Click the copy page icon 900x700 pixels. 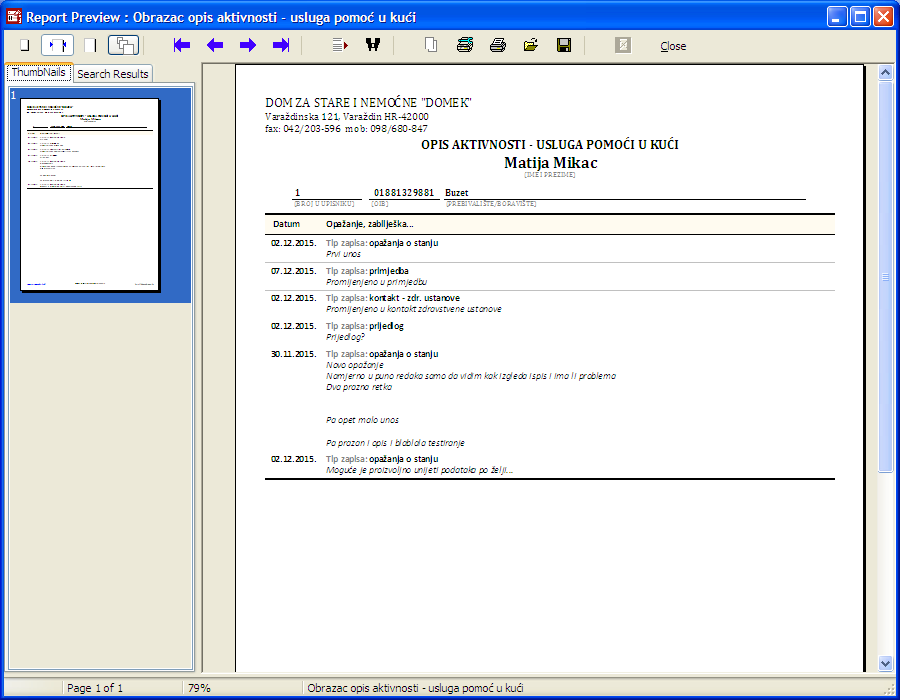click(431, 45)
